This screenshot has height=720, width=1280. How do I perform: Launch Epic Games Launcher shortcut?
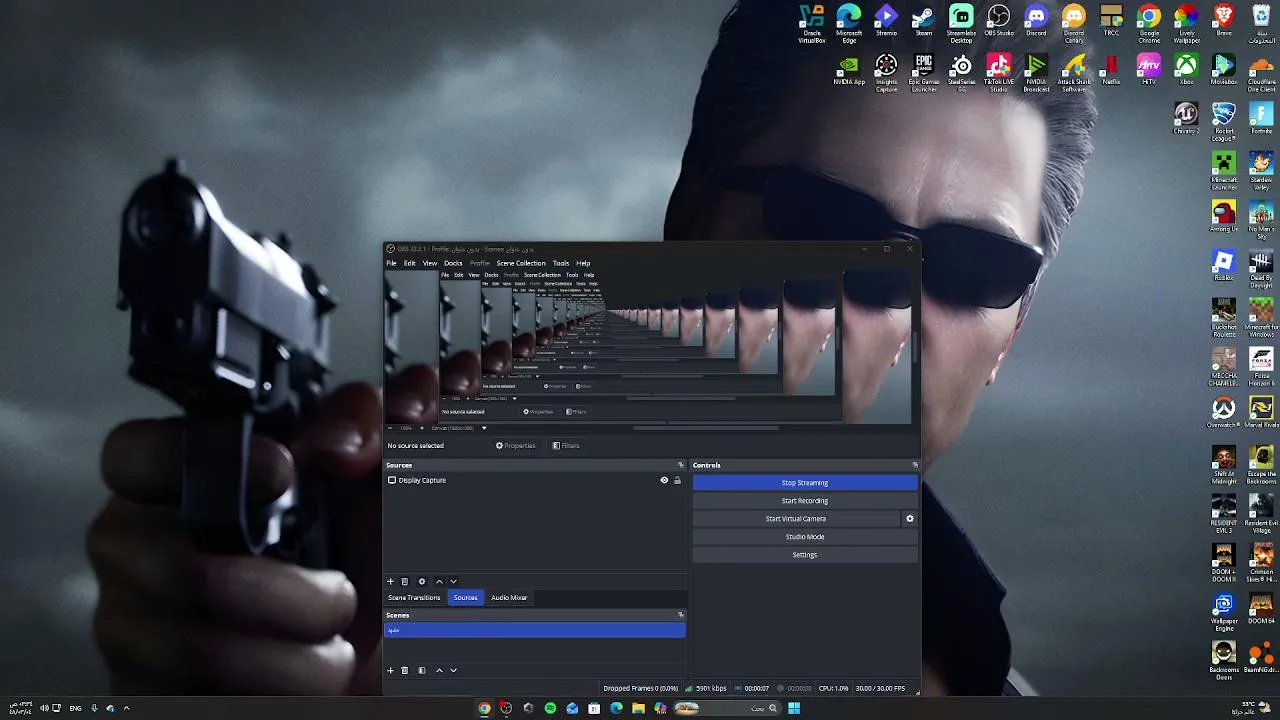tap(924, 73)
